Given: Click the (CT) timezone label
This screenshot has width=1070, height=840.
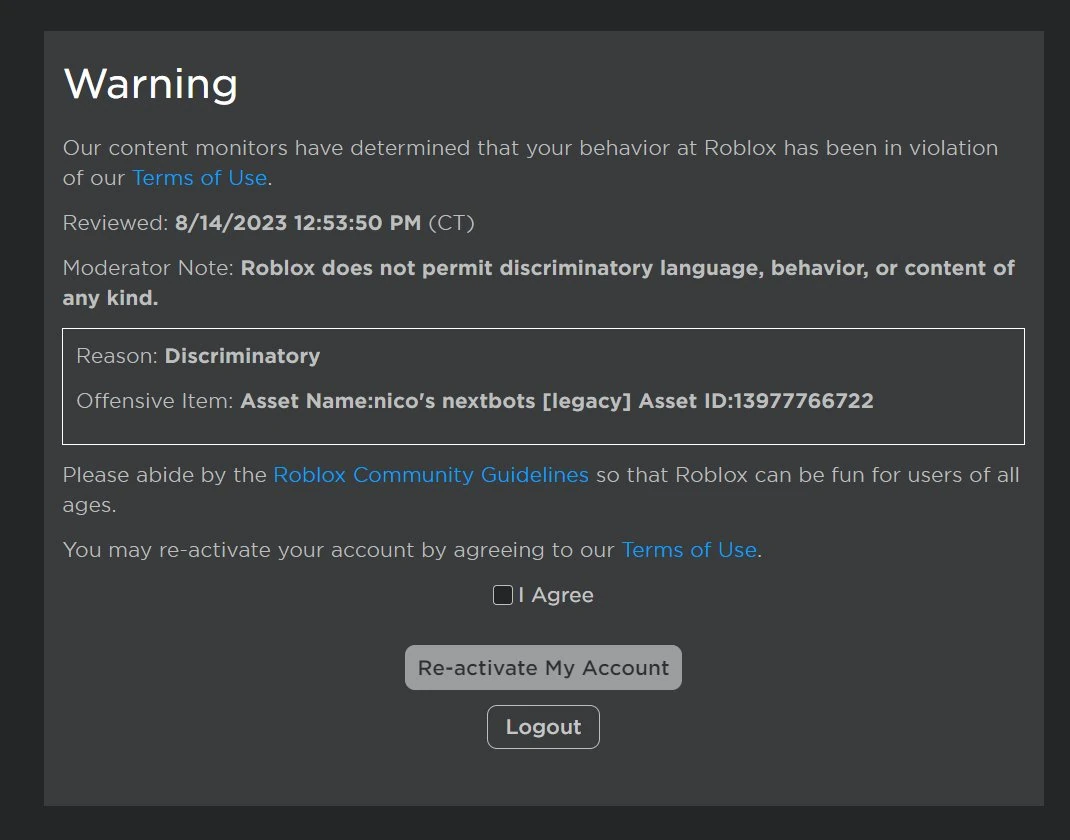Looking at the screenshot, I should [451, 223].
